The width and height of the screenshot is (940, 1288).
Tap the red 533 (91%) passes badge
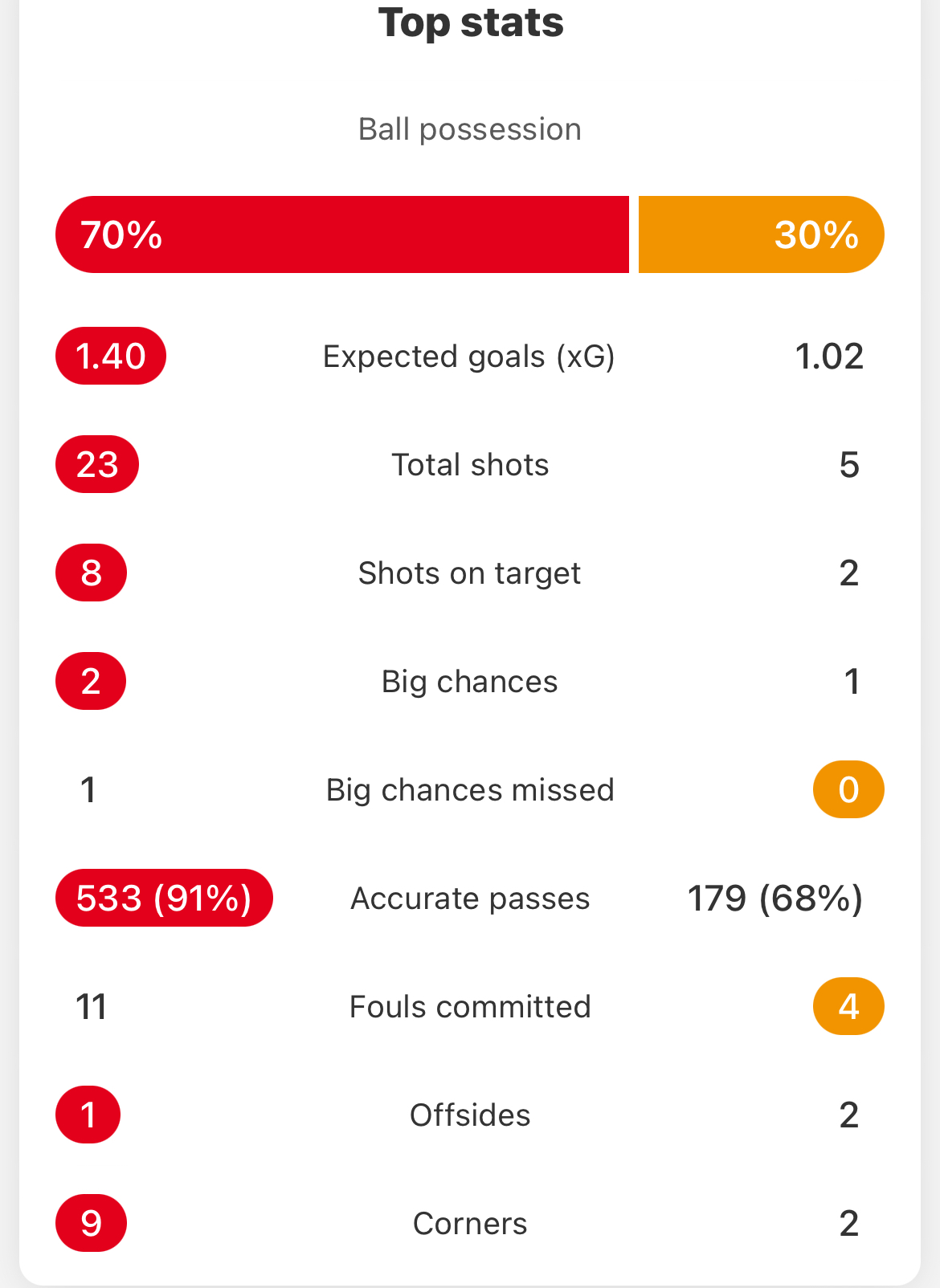click(x=164, y=898)
